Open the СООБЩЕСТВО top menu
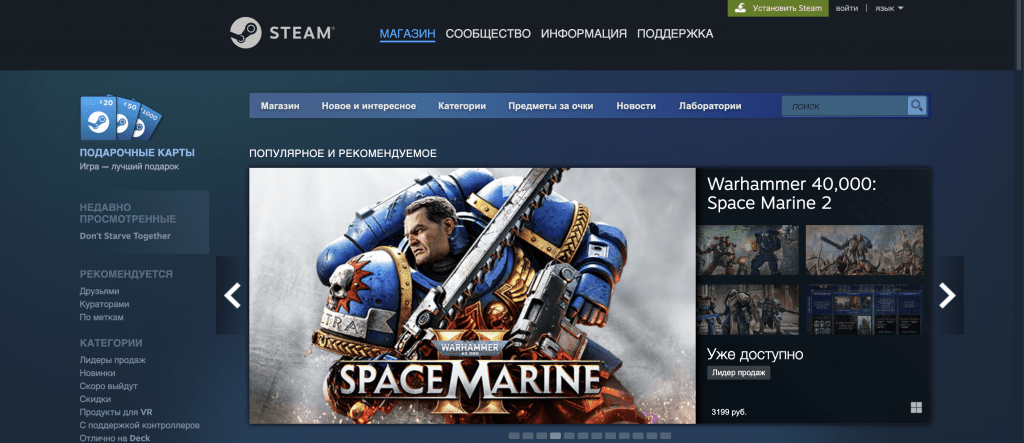 (488, 33)
